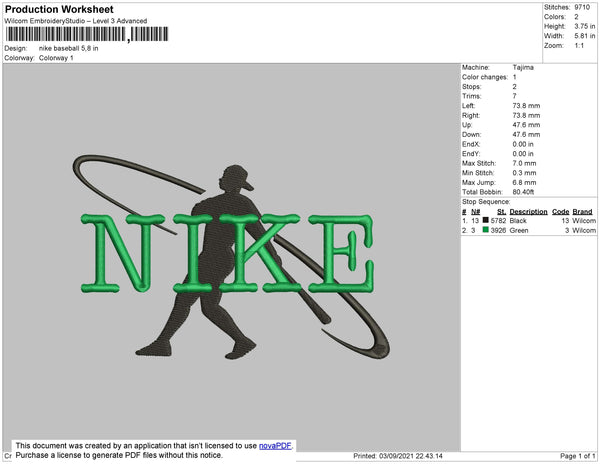Click the 'Color changes:' label
The height and width of the screenshot is (464, 600).
[x=485, y=77]
